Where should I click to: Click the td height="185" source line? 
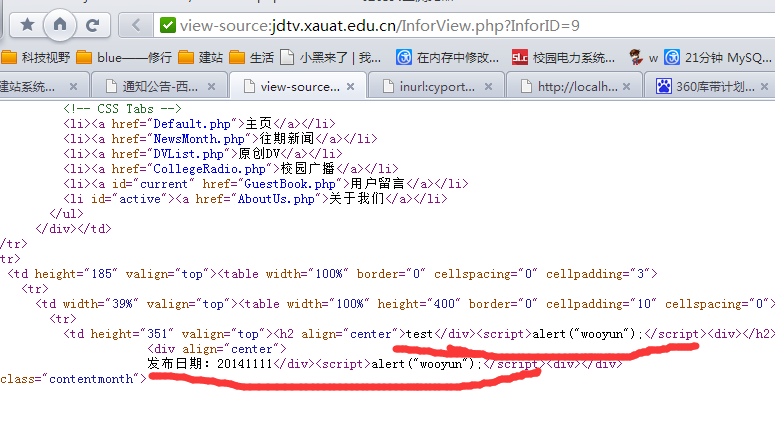[x=333, y=274]
